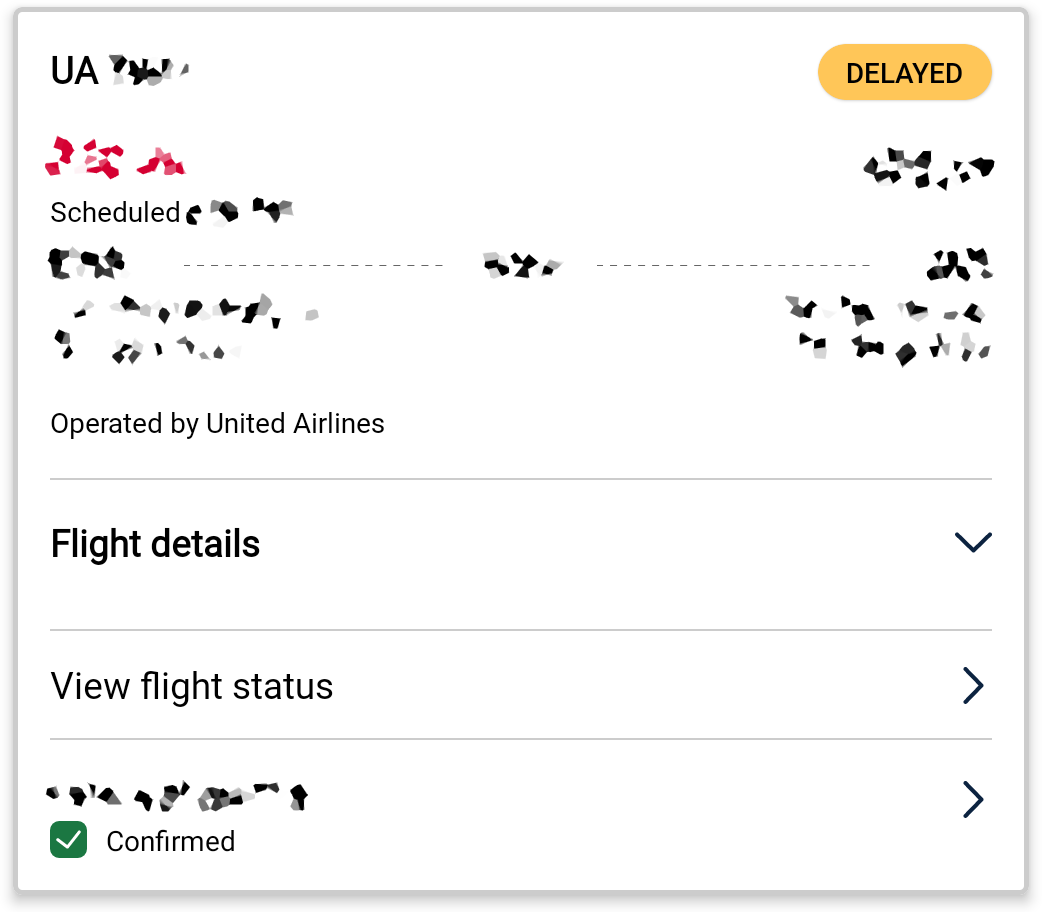The image size is (1042, 912).
Task: Select the UA flight number title
Action: (120, 70)
